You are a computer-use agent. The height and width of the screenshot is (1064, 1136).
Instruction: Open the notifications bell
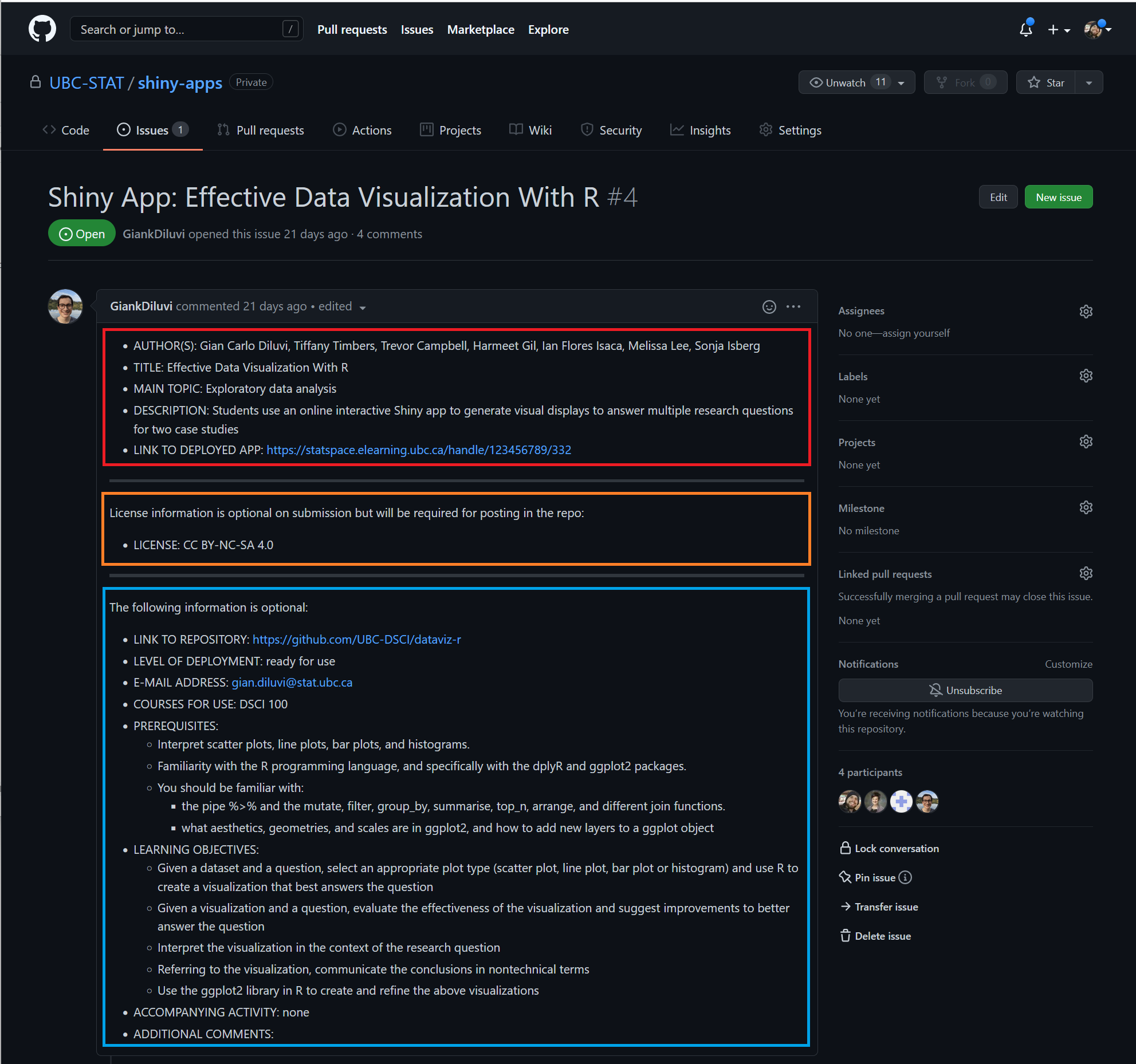point(1026,29)
